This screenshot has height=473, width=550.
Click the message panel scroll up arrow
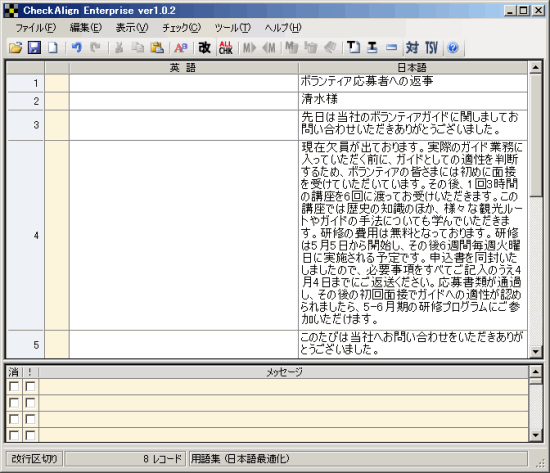535,371
